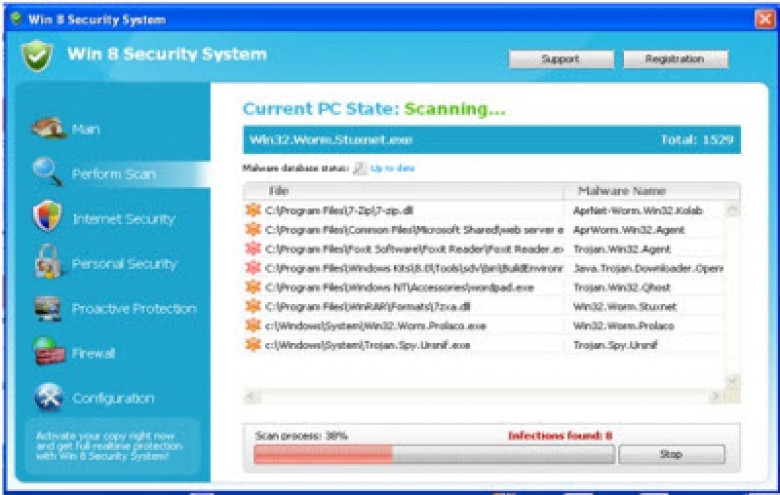
Task: Select the Win32.Worm.Stuxnet malware name cell
Action: coord(625,306)
